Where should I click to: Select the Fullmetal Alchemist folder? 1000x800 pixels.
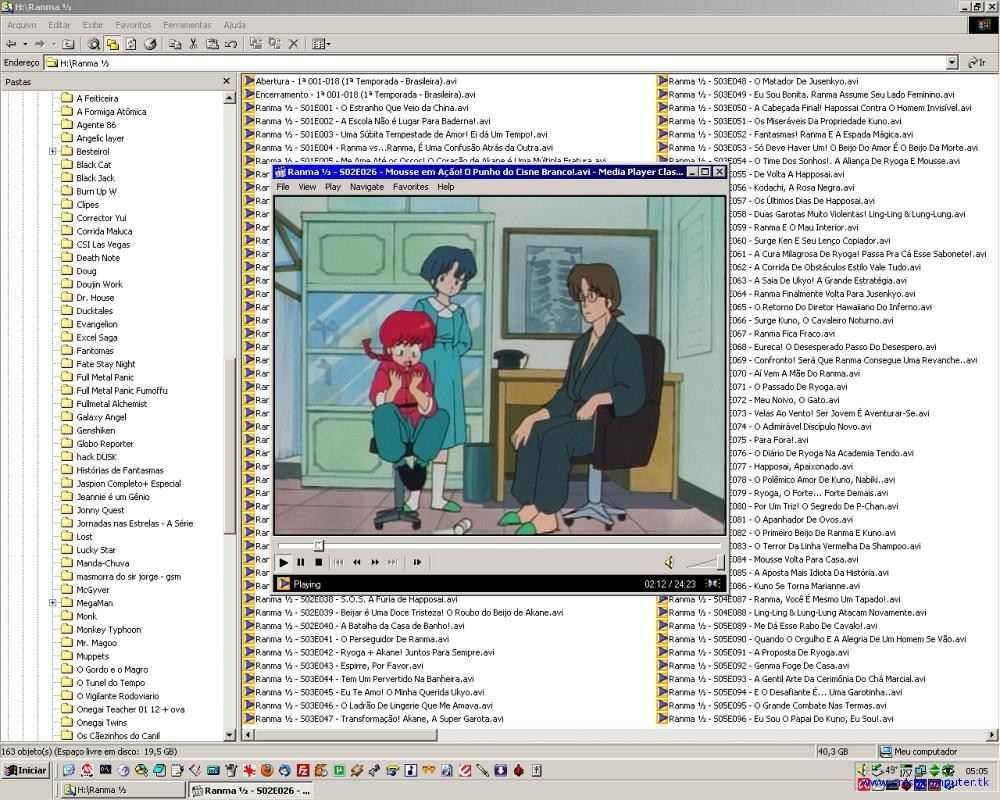112,404
